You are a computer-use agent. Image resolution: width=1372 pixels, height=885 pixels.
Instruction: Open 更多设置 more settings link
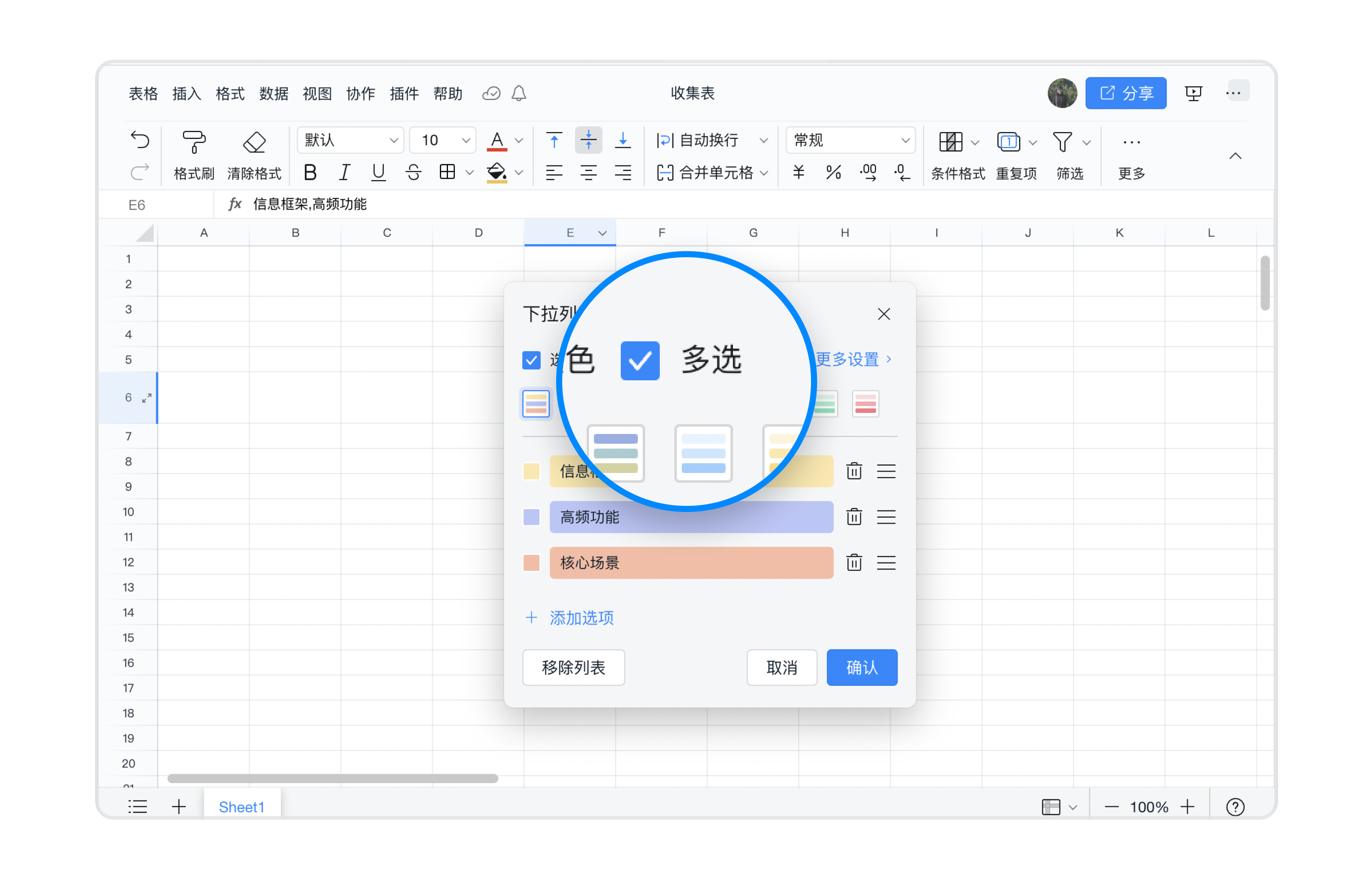point(853,359)
